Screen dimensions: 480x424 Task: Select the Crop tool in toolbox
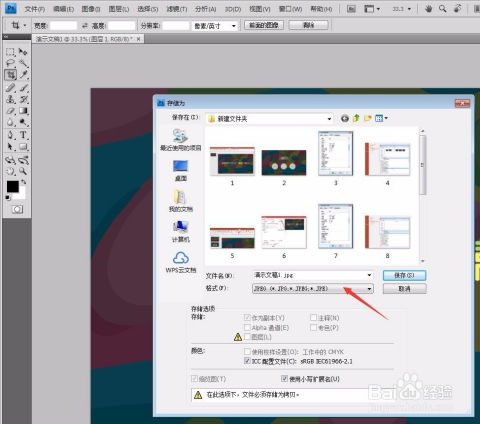[x=11, y=75]
